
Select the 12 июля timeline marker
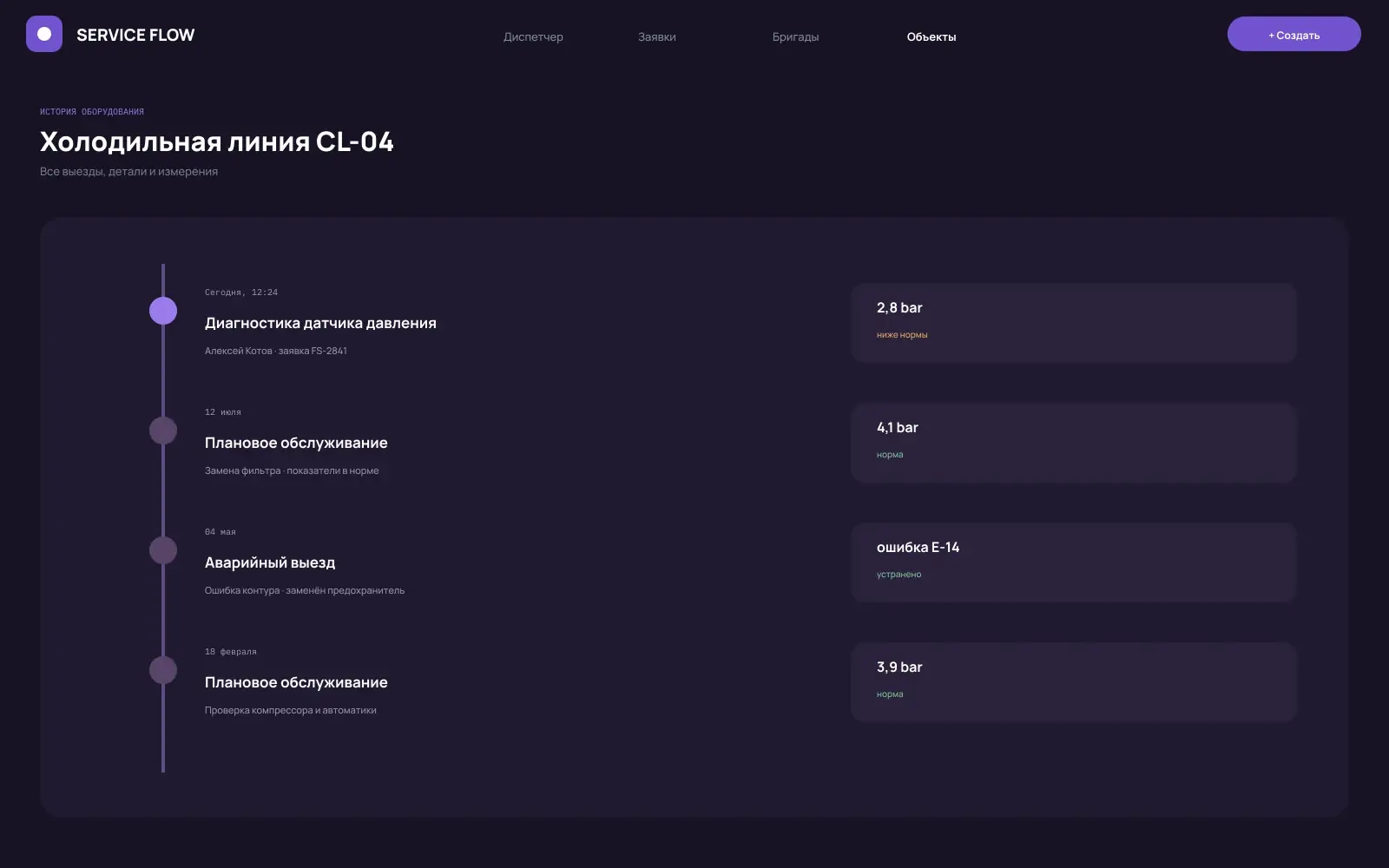click(163, 431)
